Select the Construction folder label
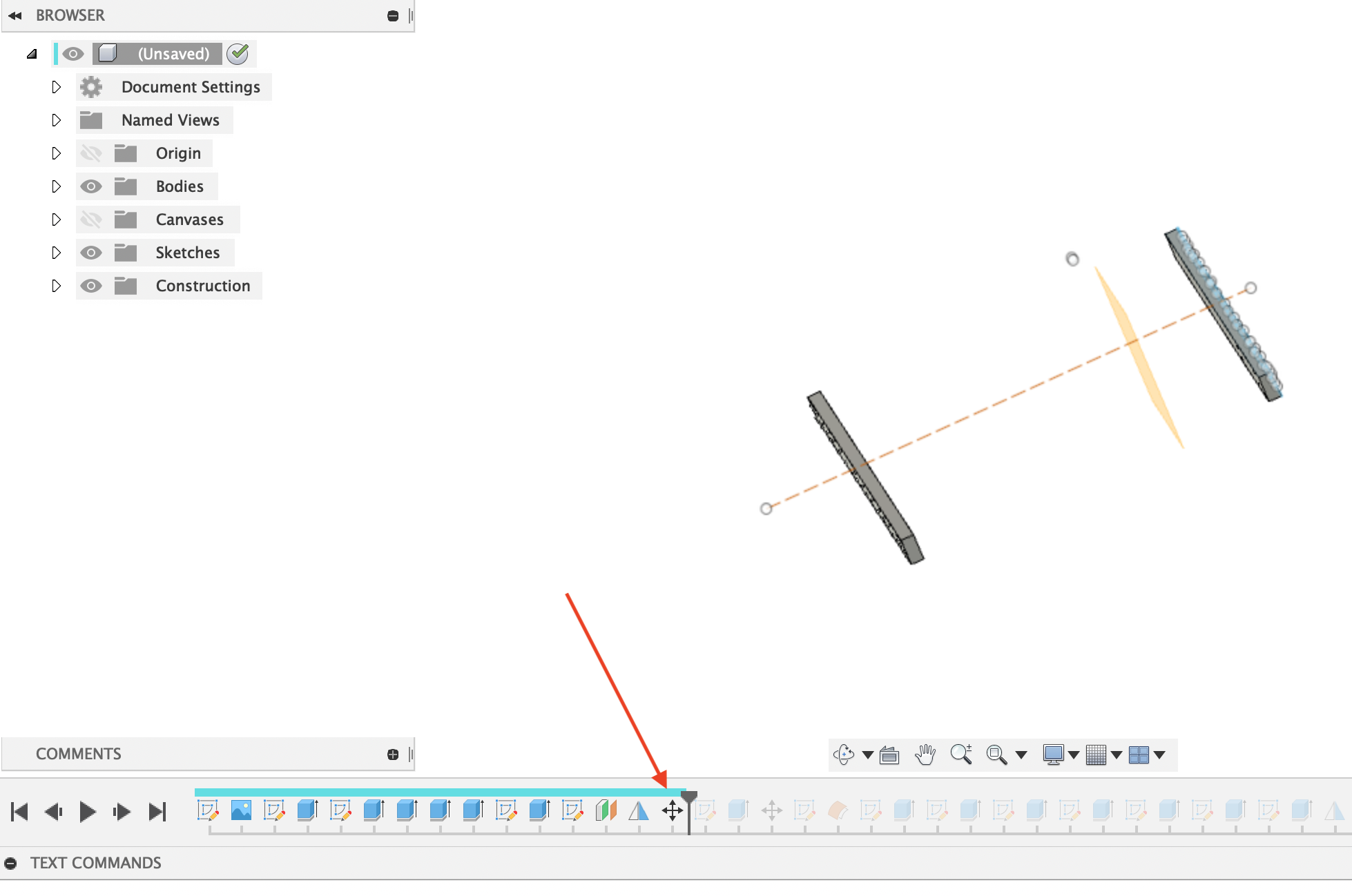The height and width of the screenshot is (896, 1352). [x=203, y=286]
